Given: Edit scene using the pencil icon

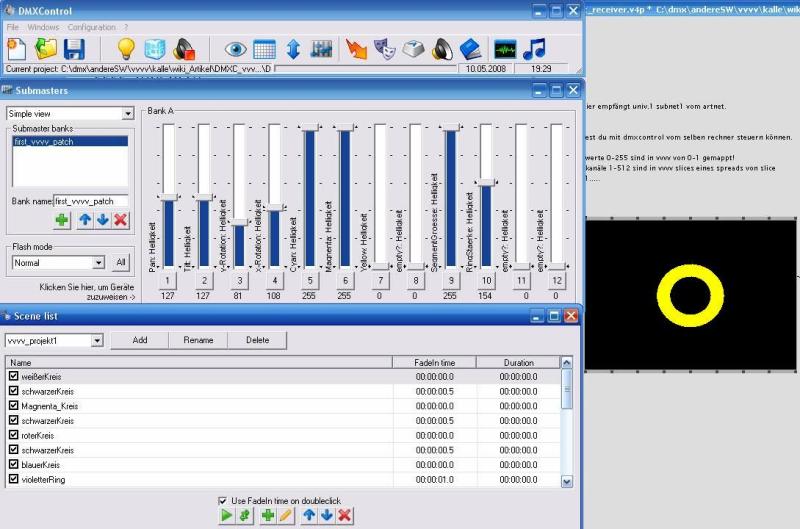Looking at the screenshot, I should click(x=285, y=515).
